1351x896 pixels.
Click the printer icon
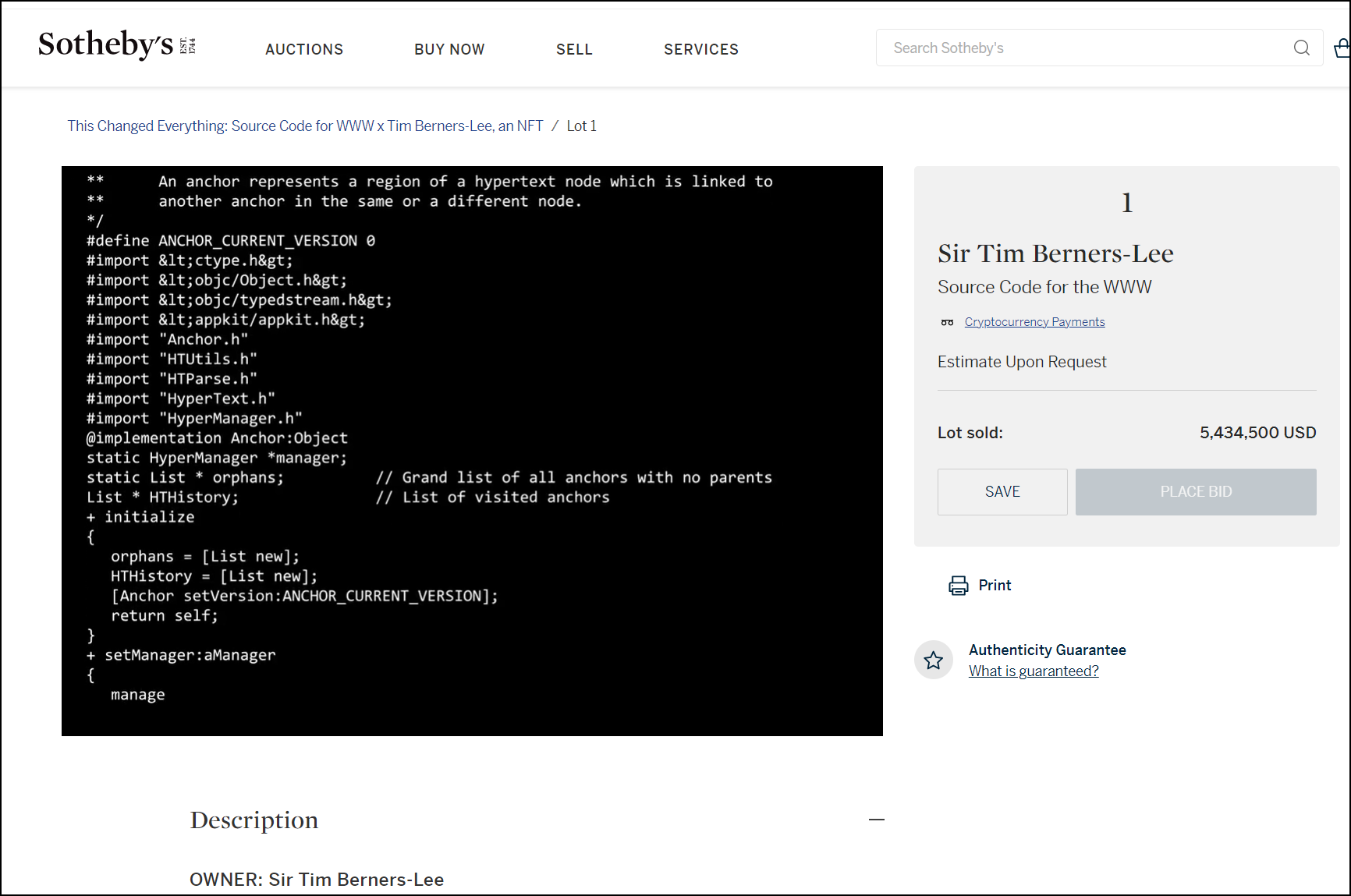pyautogui.click(x=958, y=586)
